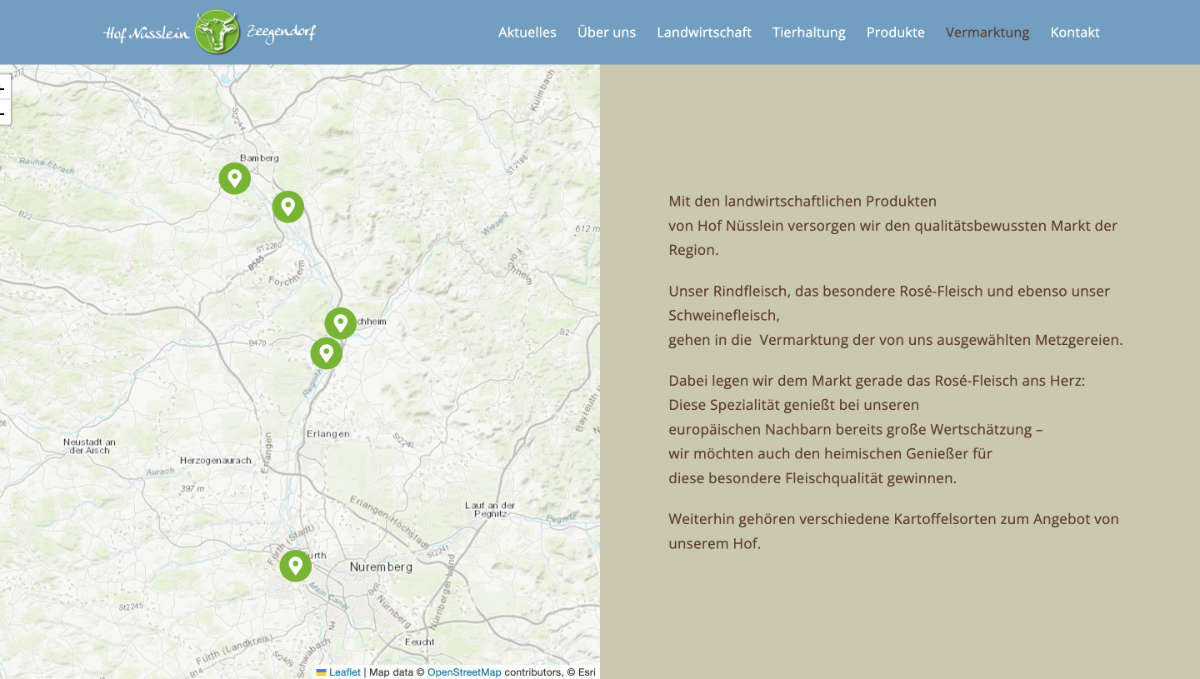Click the map marker southeast of Bamberg
This screenshot has width=1200, height=679.
click(288, 207)
